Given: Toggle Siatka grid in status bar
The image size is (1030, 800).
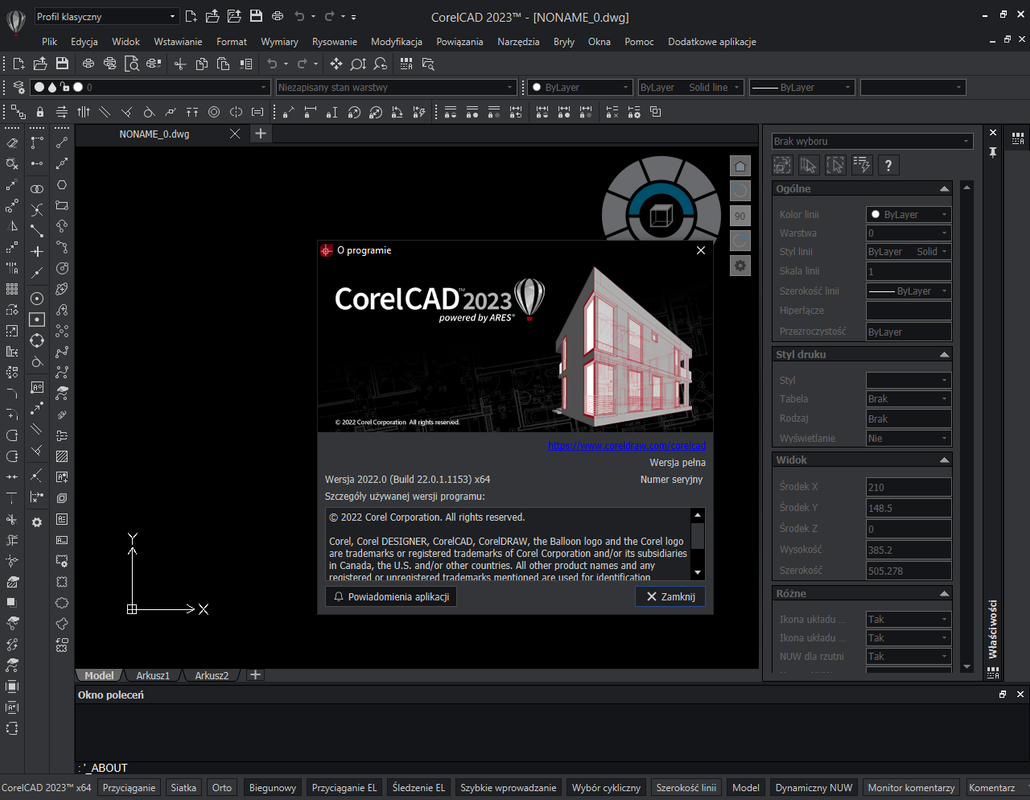Looking at the screenshot, I should (183, 788).
